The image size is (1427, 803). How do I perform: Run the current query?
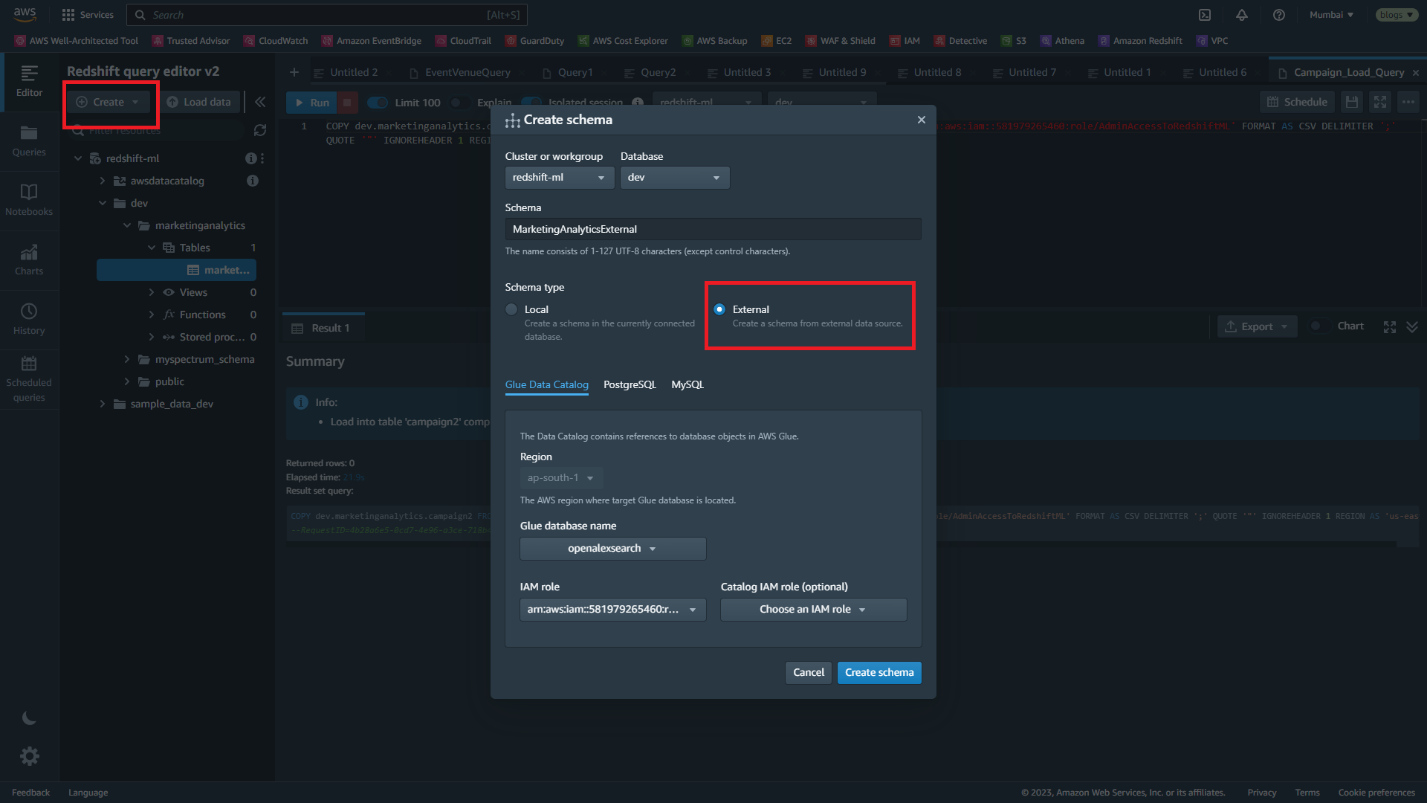click(310, 103)
